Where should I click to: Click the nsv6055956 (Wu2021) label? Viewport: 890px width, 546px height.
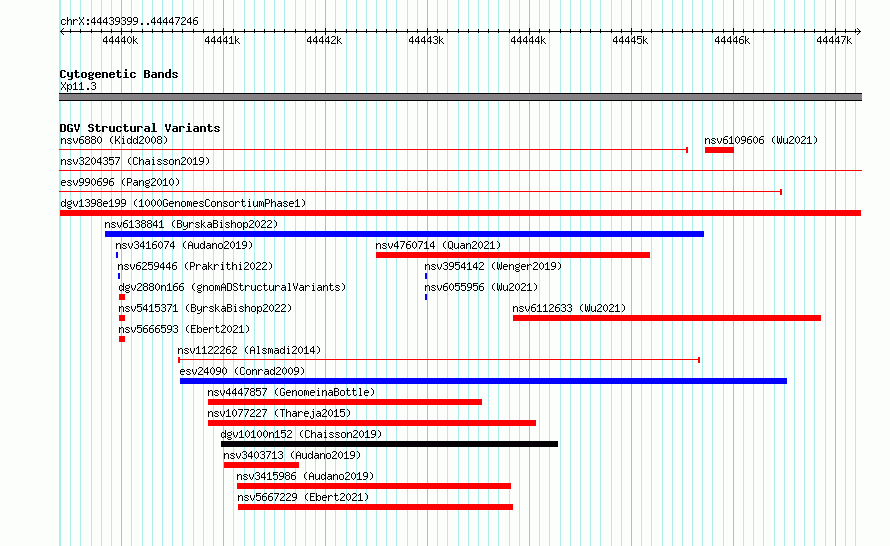(481, 287)
